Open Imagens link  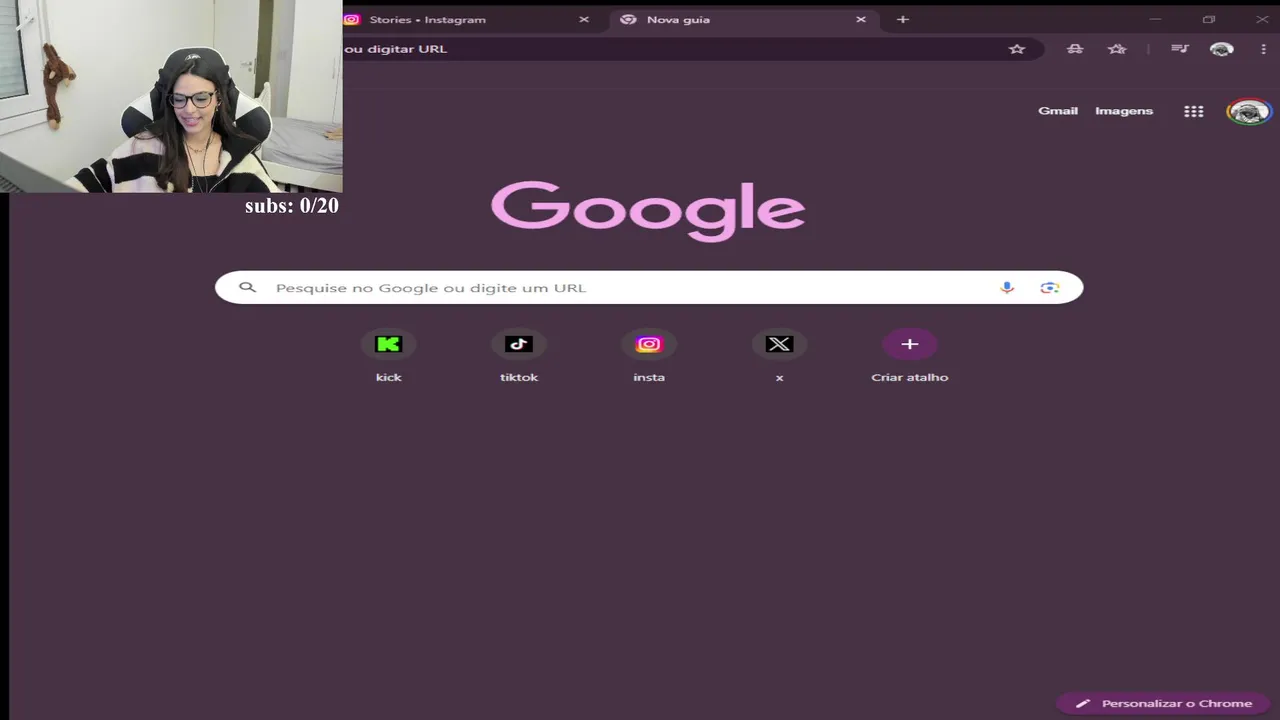(1124, 111)
